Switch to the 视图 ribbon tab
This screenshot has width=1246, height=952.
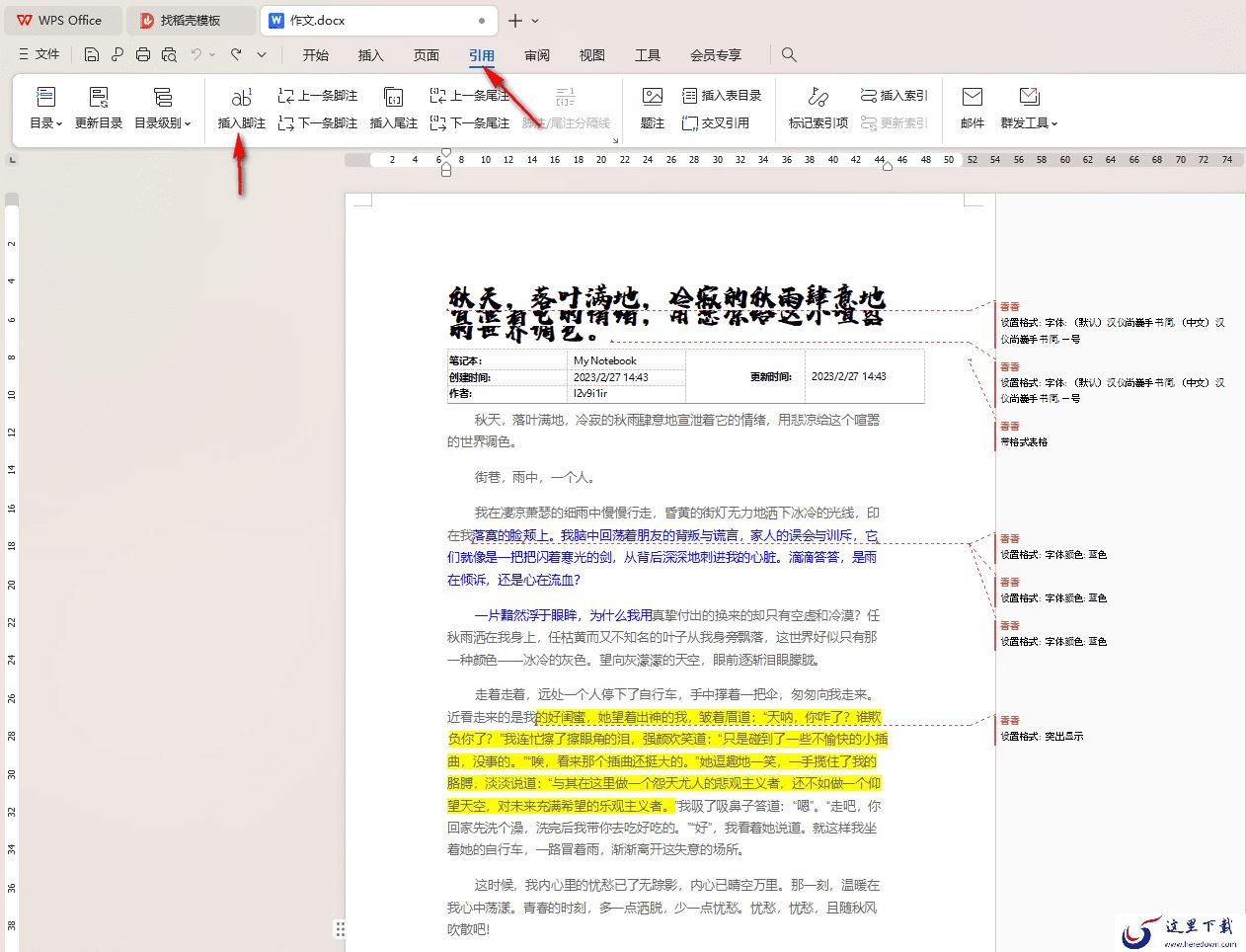592,55
